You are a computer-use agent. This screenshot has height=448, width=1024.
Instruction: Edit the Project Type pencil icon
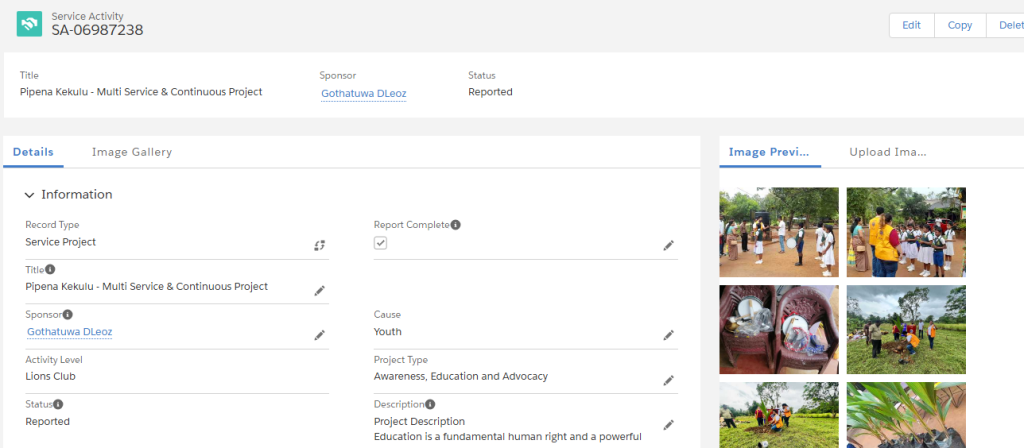[x=668, y=380]
